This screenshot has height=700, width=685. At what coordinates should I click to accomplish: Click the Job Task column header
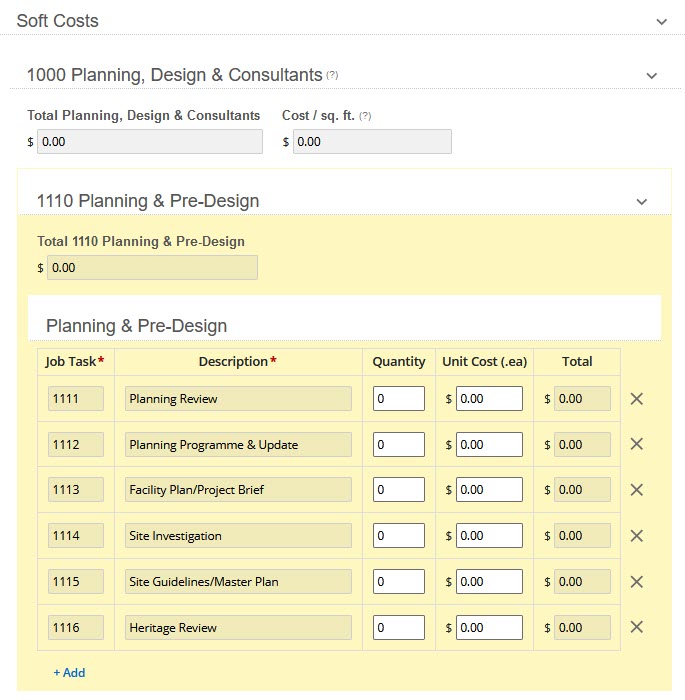tap(75, 362)
